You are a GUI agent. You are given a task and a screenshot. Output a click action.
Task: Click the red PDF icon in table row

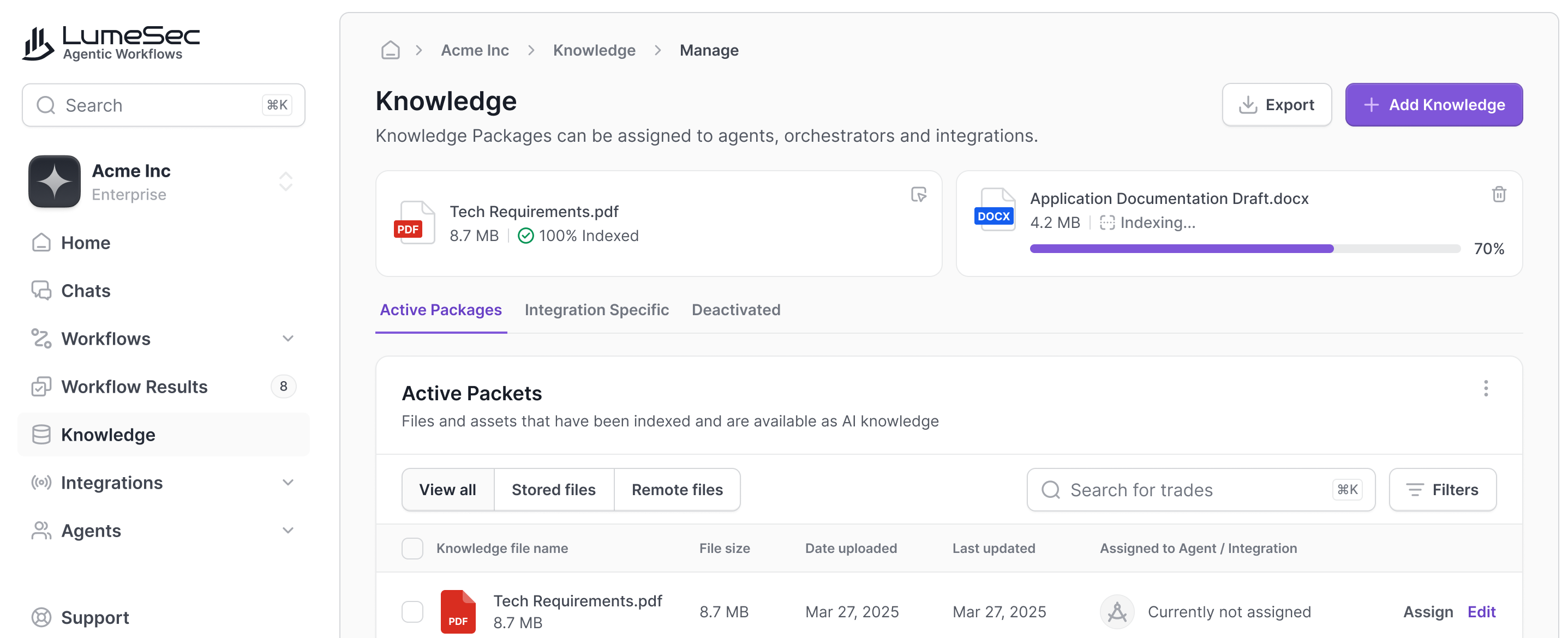458,611
